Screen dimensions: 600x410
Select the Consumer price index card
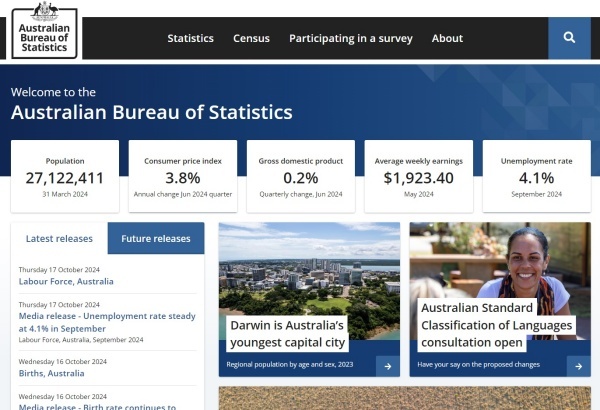tap(183, 176)
